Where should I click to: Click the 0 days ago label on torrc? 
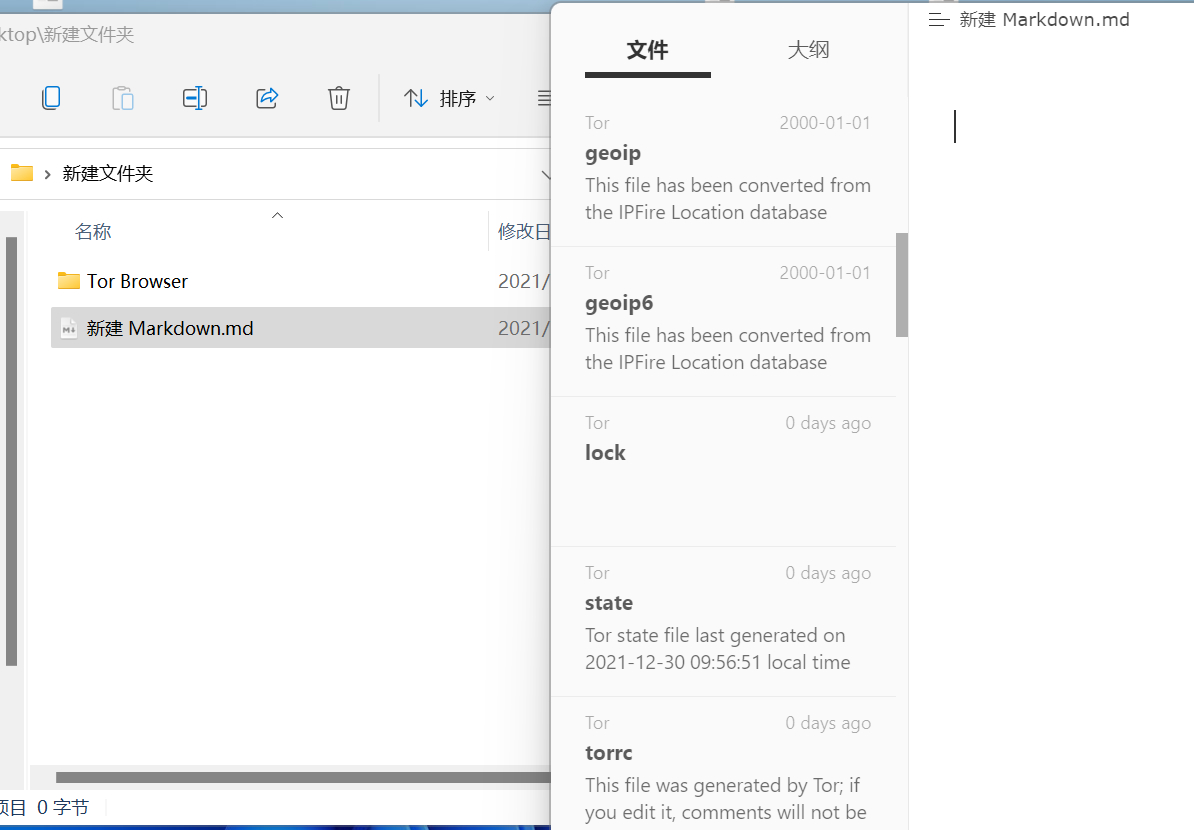click(x=828, y=723)
